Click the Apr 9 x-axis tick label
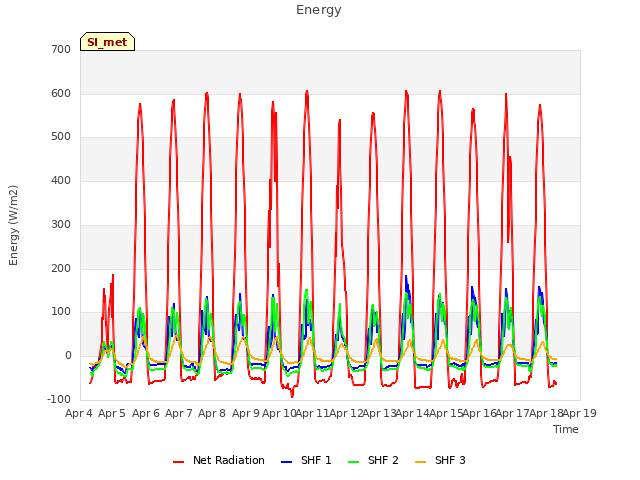Viewport: 640px width, 480px height. point(246,413)
